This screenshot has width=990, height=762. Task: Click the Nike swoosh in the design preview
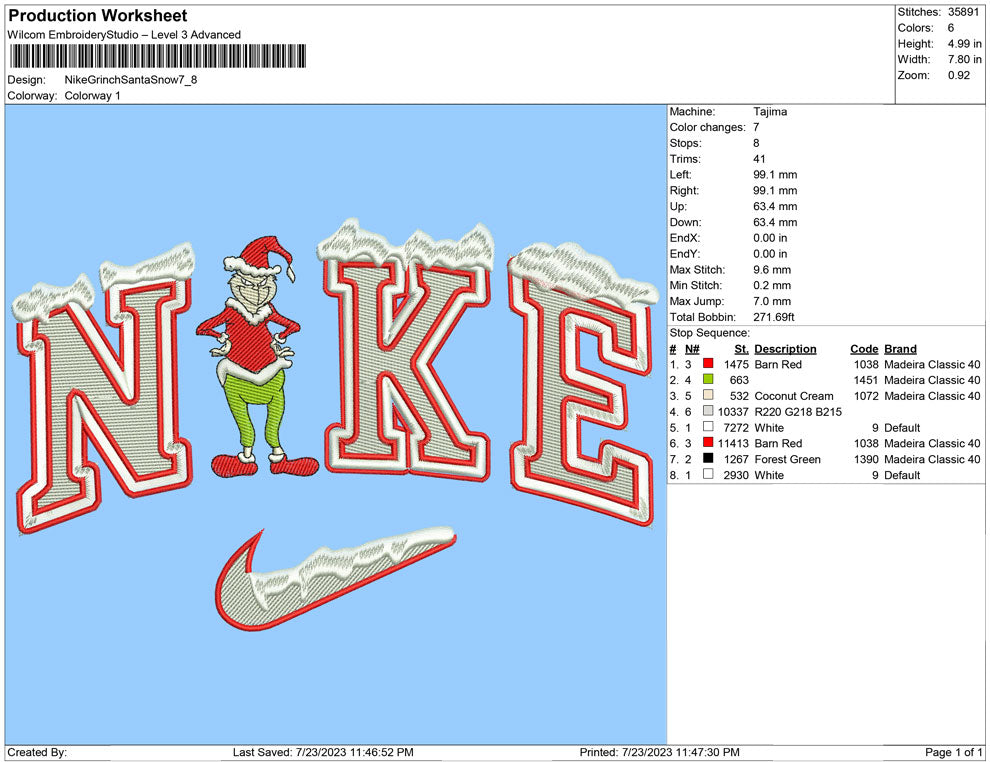click(335, 579)
